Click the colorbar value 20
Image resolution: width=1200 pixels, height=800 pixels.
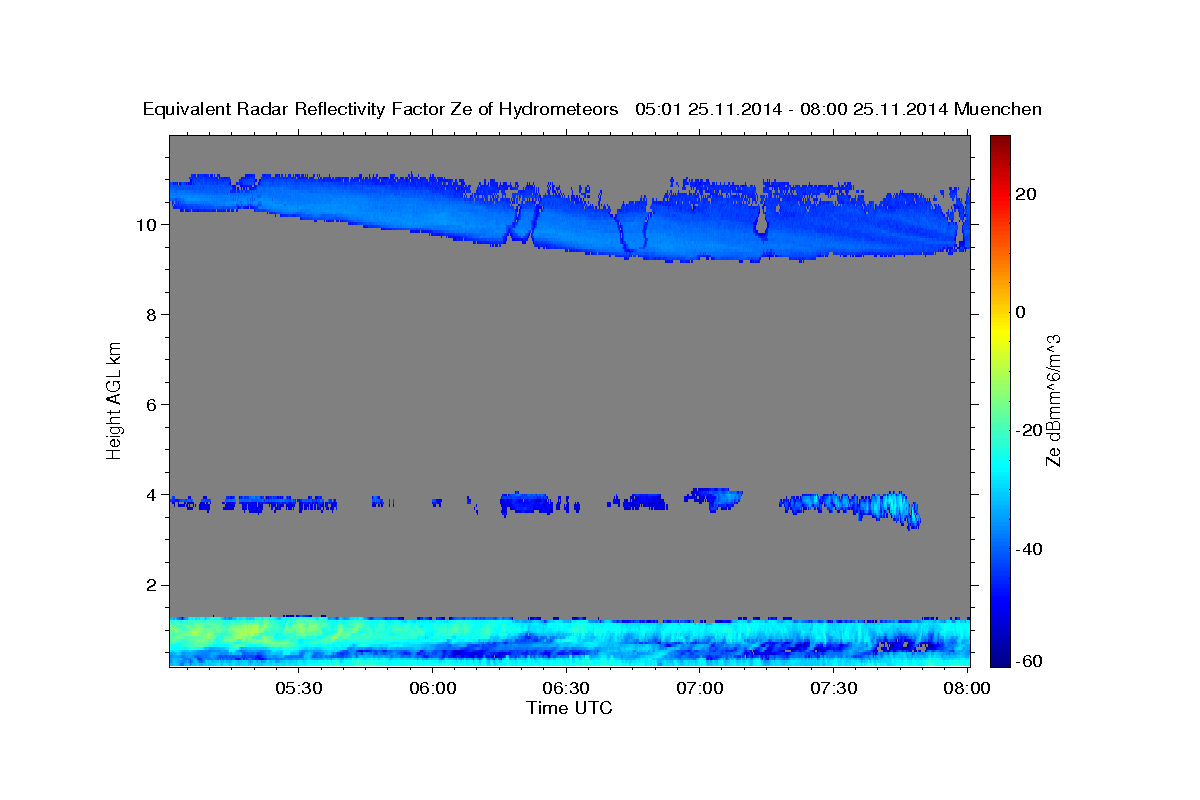tap(1025, 194)
